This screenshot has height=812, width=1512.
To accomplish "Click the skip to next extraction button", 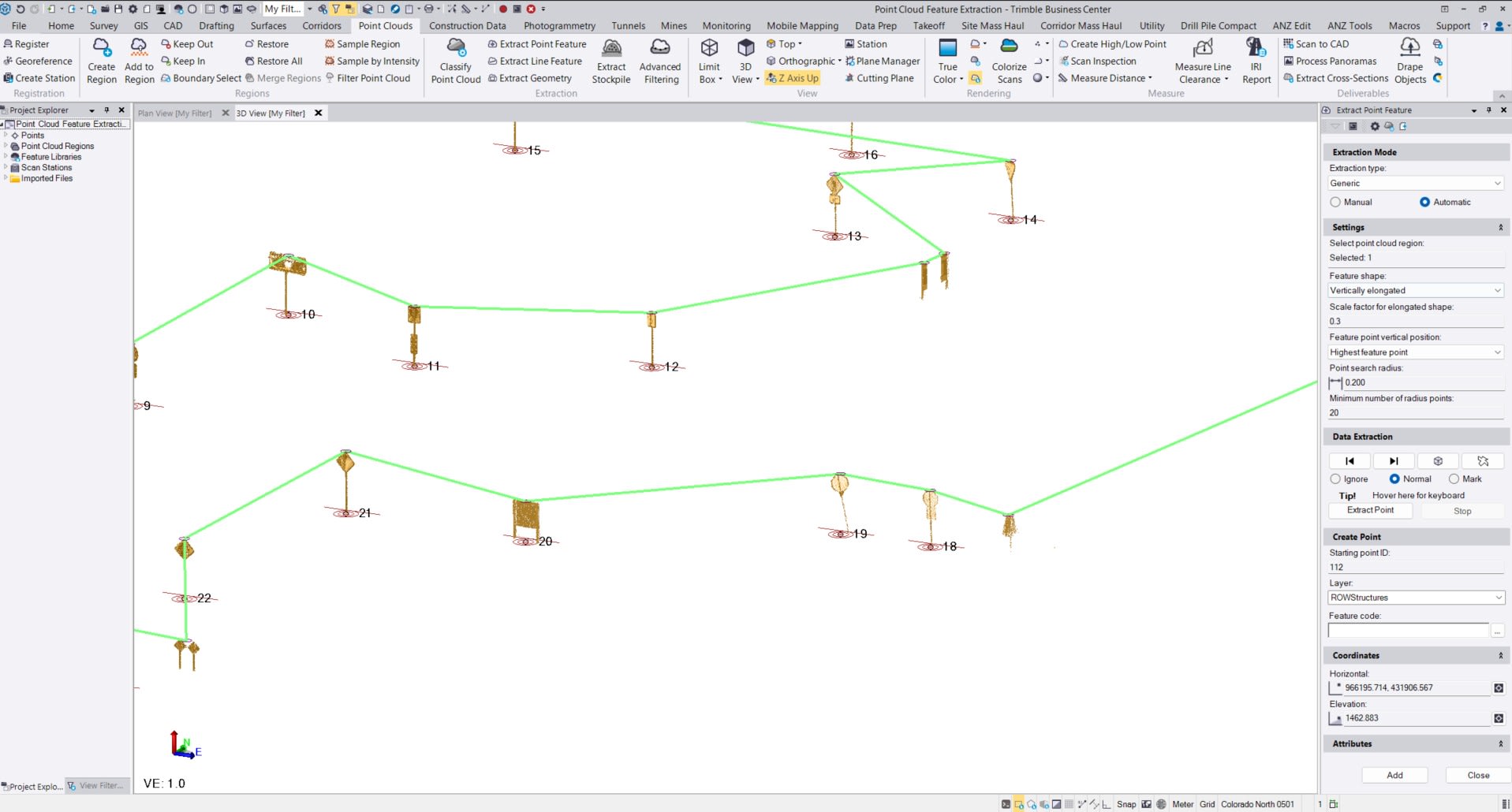I will 1394,461.
